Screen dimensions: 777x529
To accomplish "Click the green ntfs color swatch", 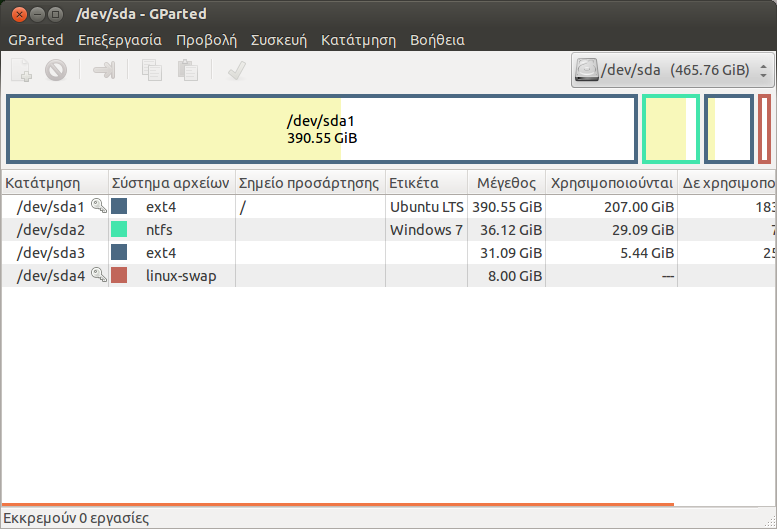I will [119, 229].
